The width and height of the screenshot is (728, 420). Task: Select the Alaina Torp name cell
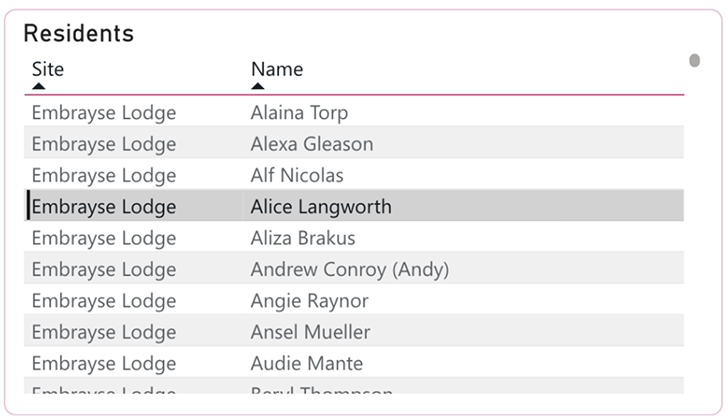pyautogui.click(x=299, y=113)
